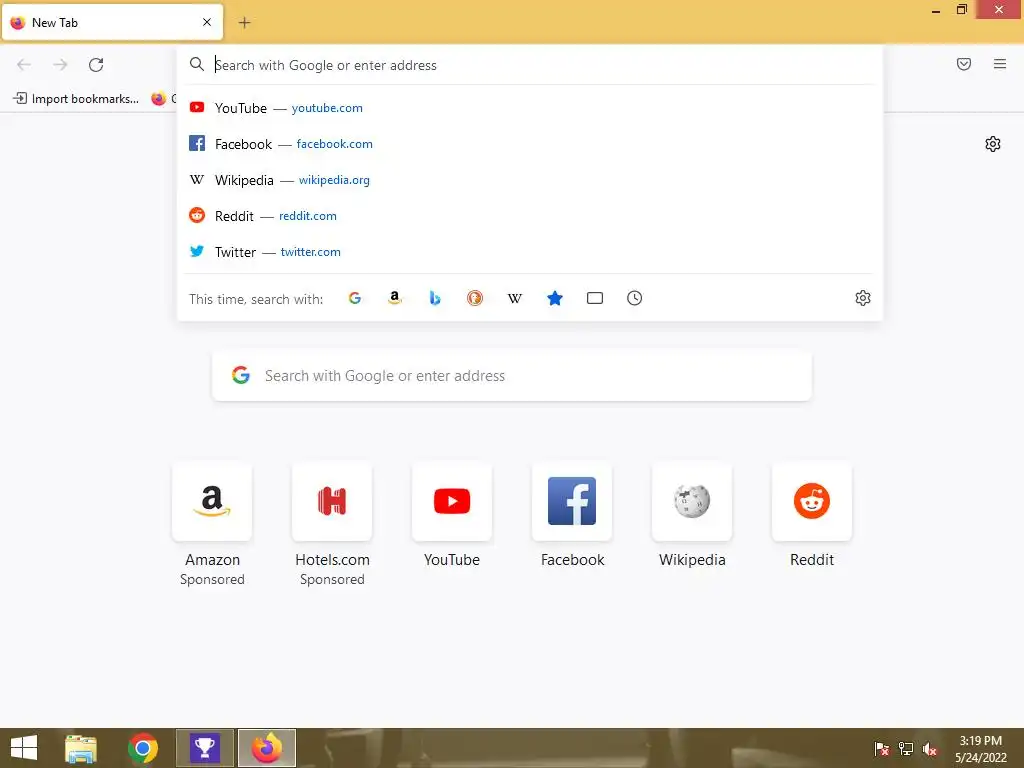Viewport: 1024px width, 768px height.
Task: Reload the current page
Action: [96, 65]
